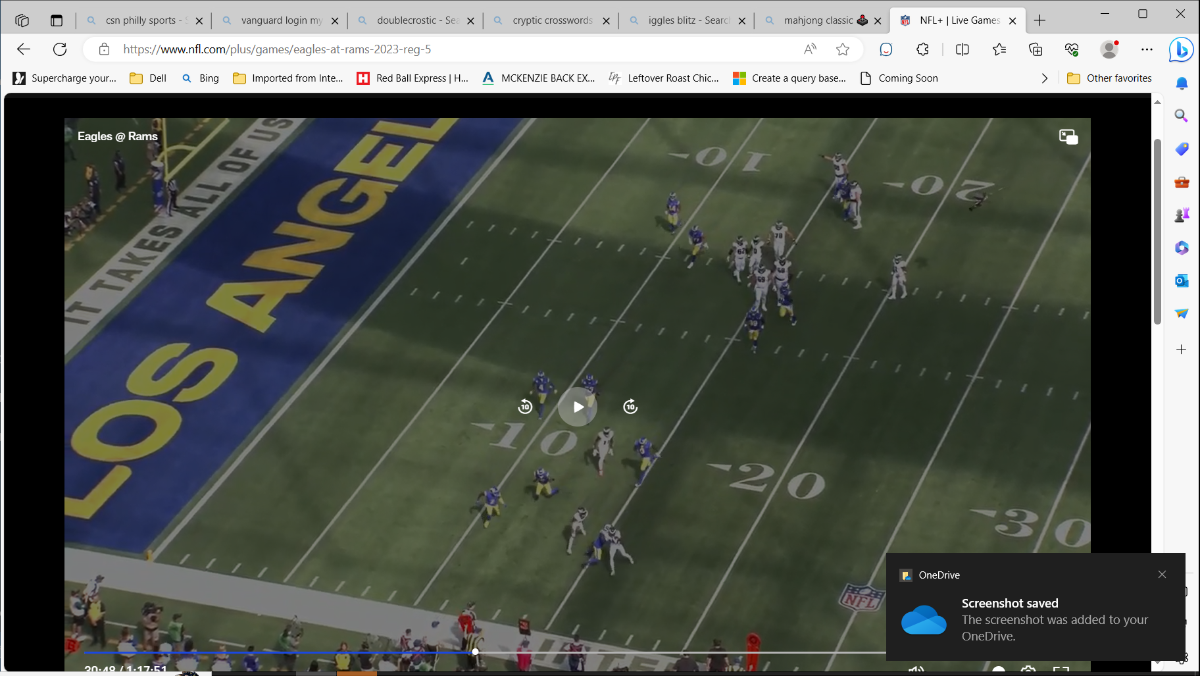Viewport: 1200px width, 676px height.
Task: Enable picture-in-picture for the video
Action: point(1068,138)
